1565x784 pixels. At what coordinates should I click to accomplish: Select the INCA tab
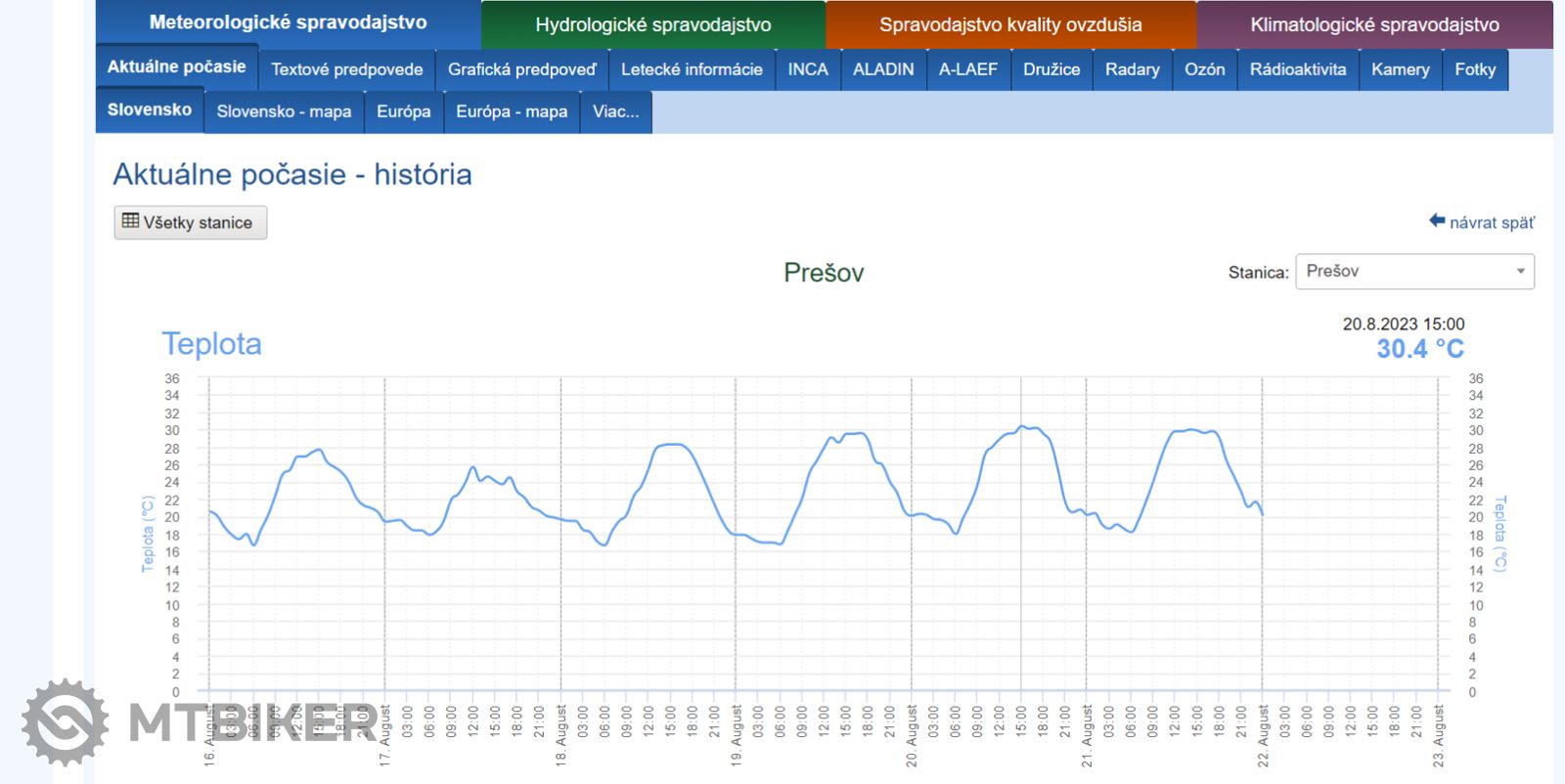(807, 69)
